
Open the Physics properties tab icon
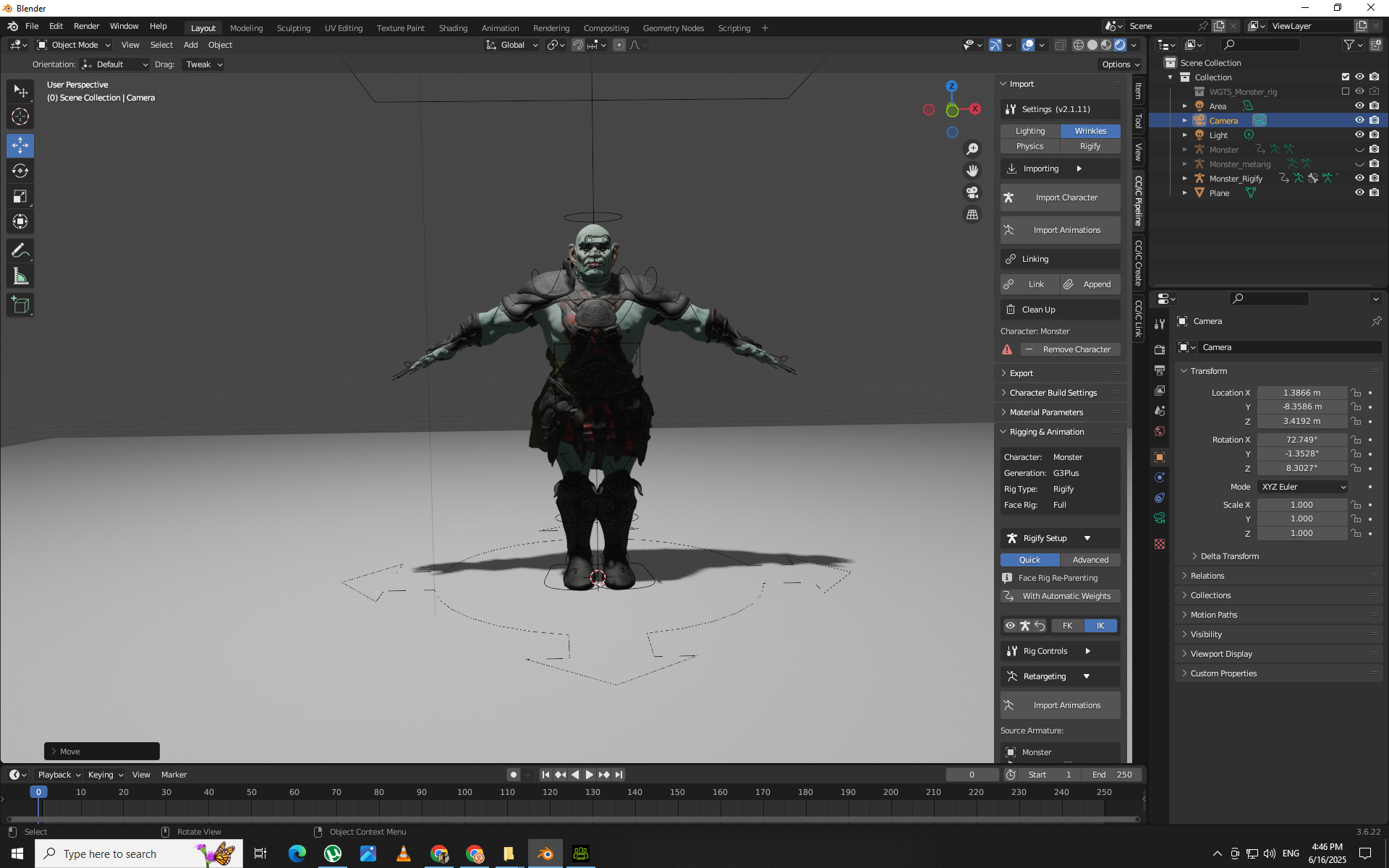(1160, 477)
